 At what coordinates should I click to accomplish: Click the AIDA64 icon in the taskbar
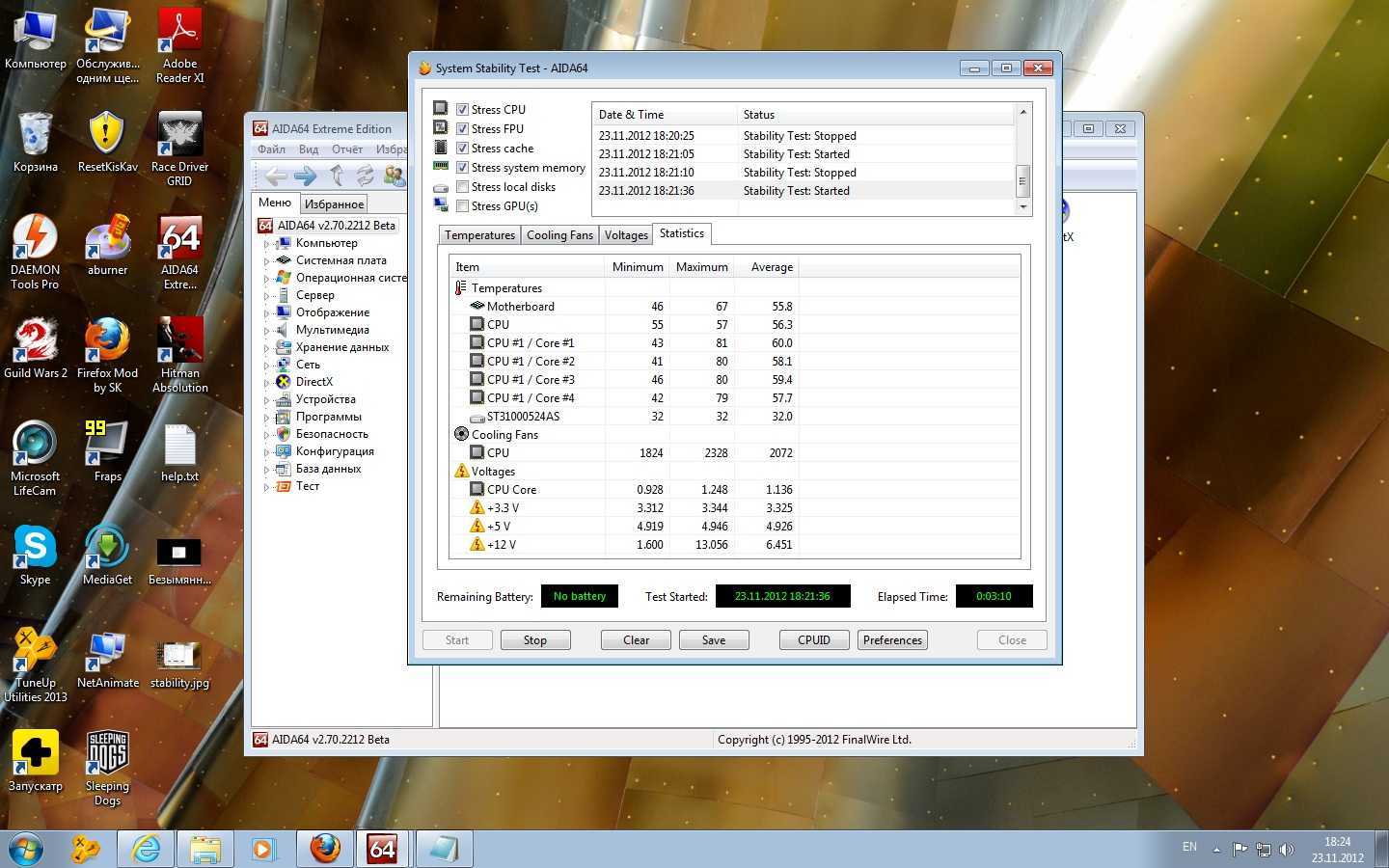[x=382, y=849]
